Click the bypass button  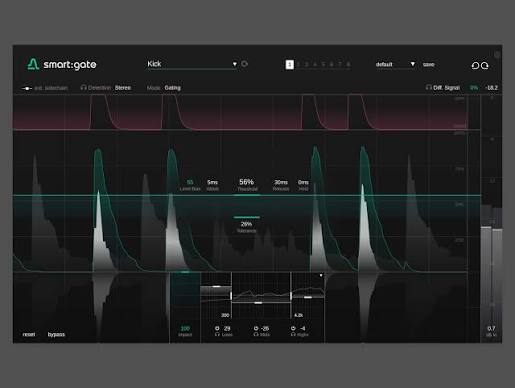pos(56,334)
